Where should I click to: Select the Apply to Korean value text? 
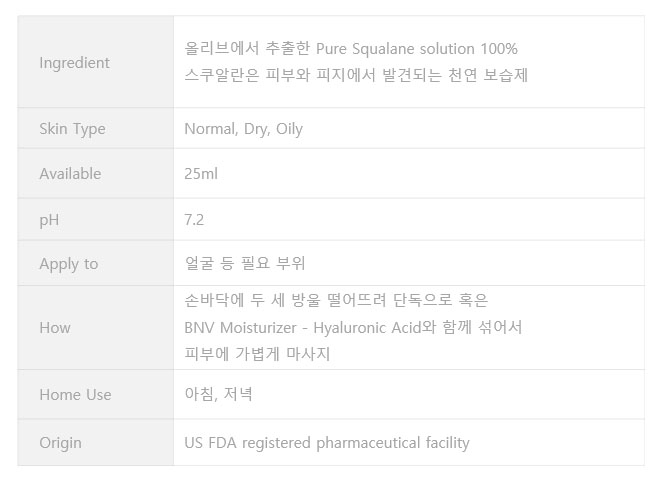[x=245, y=263]
